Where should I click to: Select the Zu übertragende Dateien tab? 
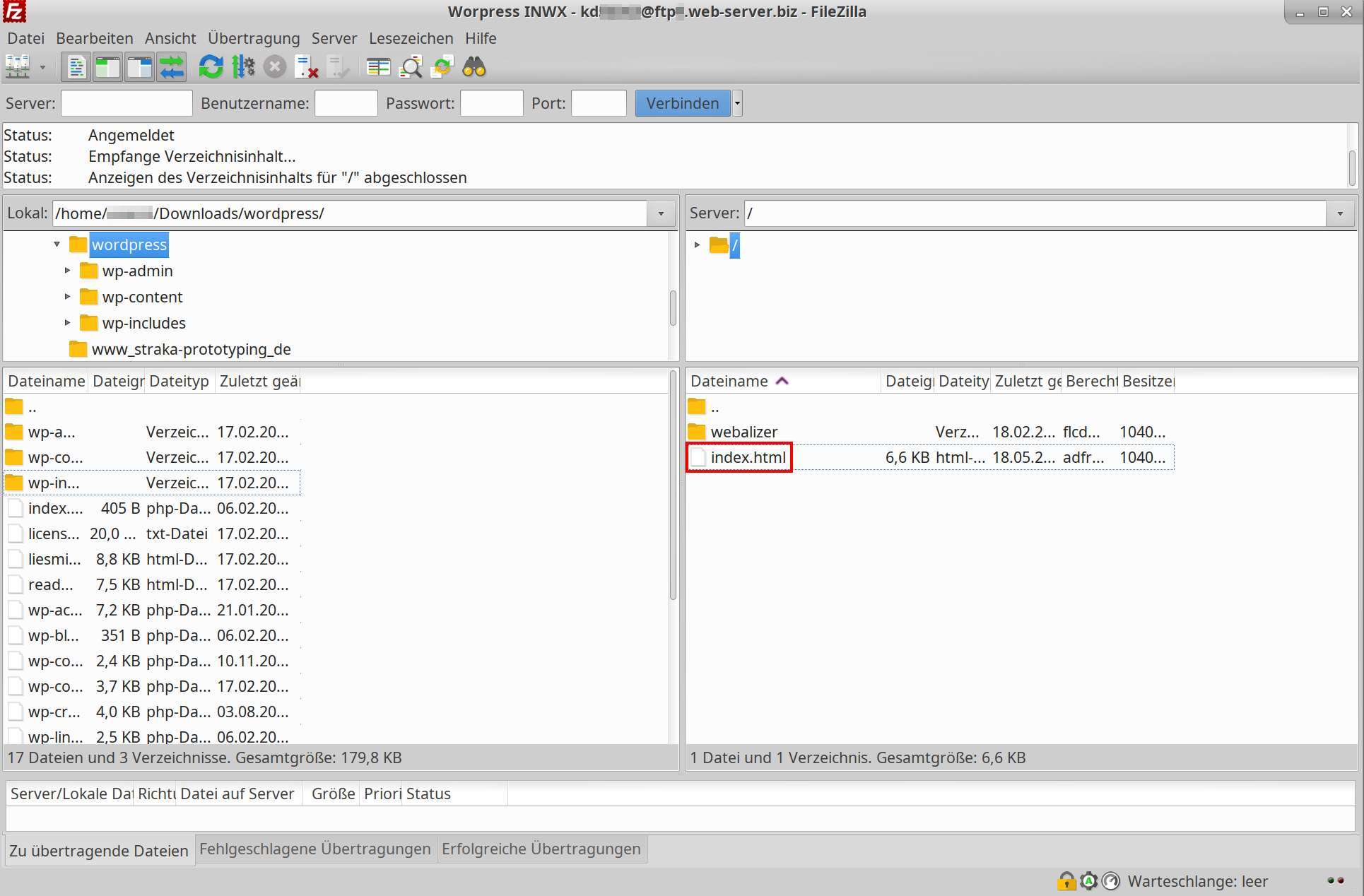(x=99, y=850)
